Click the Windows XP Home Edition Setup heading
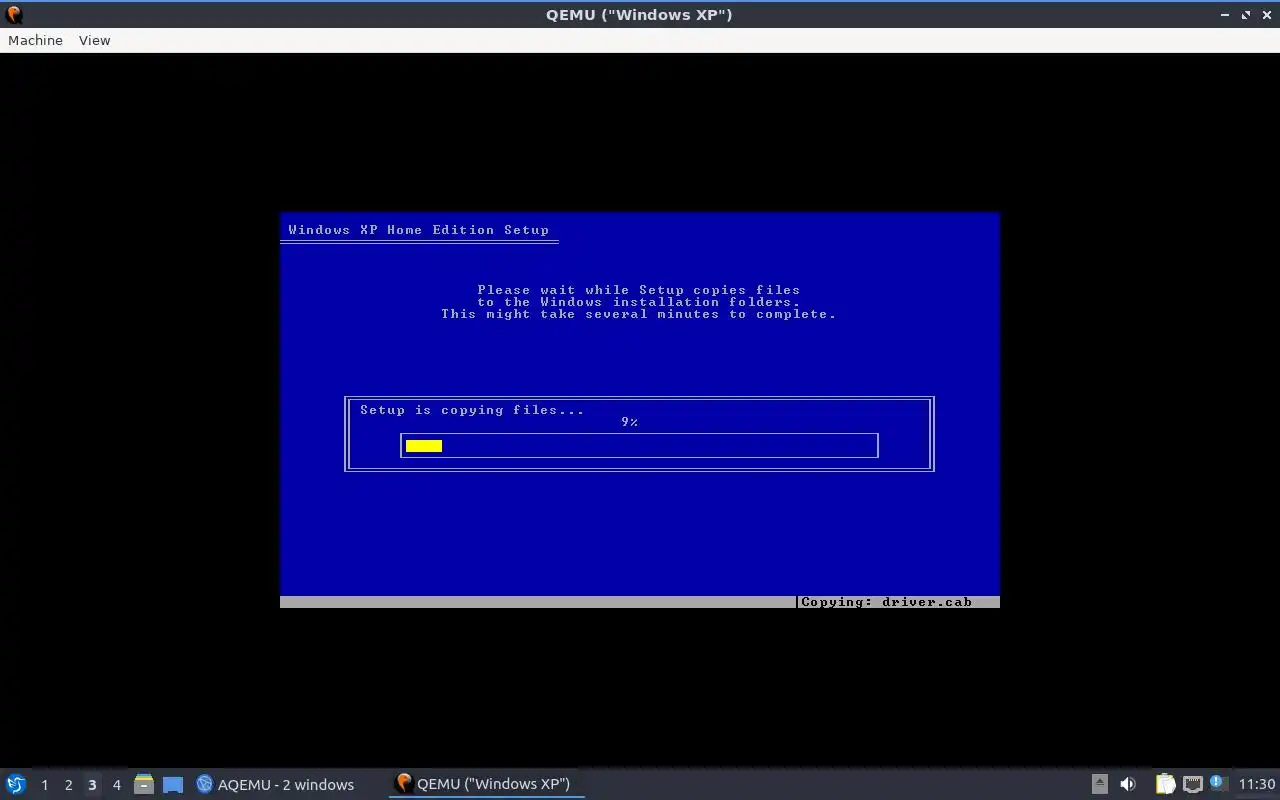Viewport: 1280px width, 800px height. [419, 230]
